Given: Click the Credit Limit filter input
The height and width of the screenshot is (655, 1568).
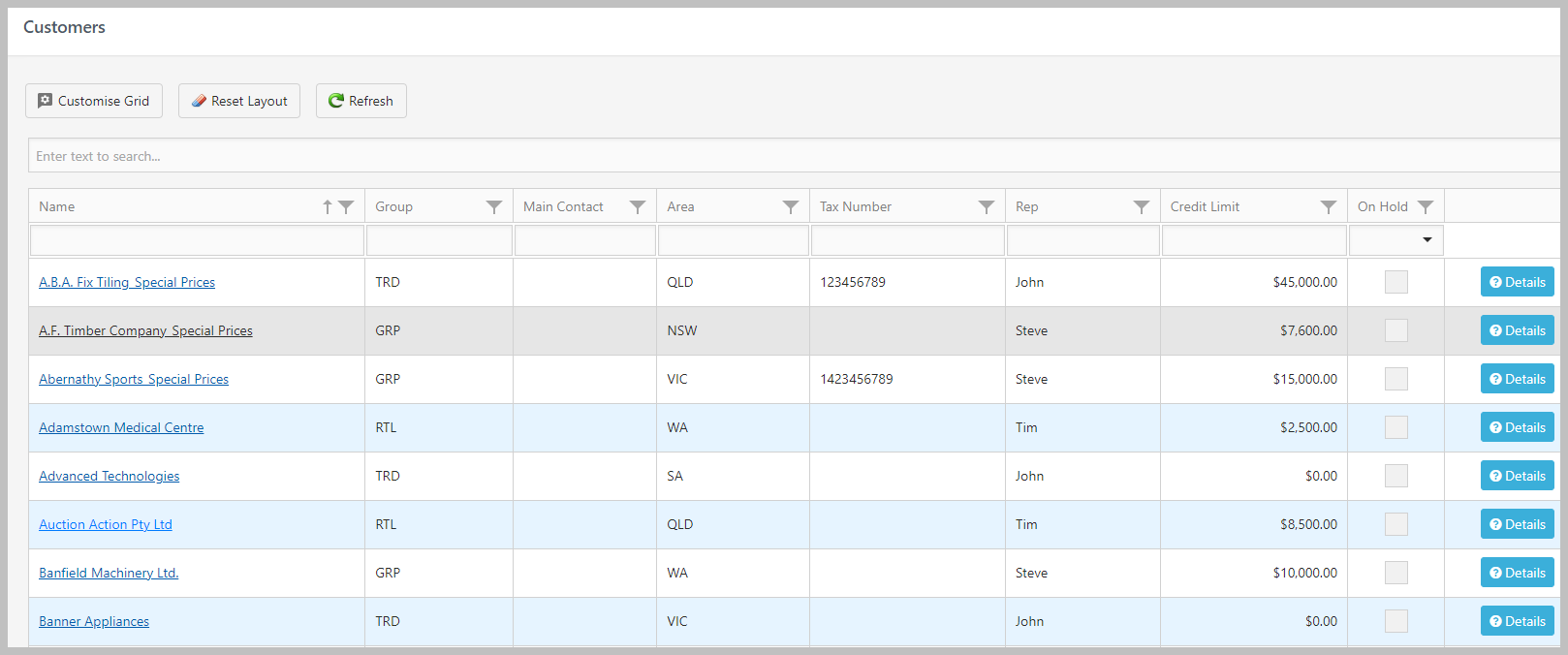Looking at the screenshot, I should (1254, 240).
